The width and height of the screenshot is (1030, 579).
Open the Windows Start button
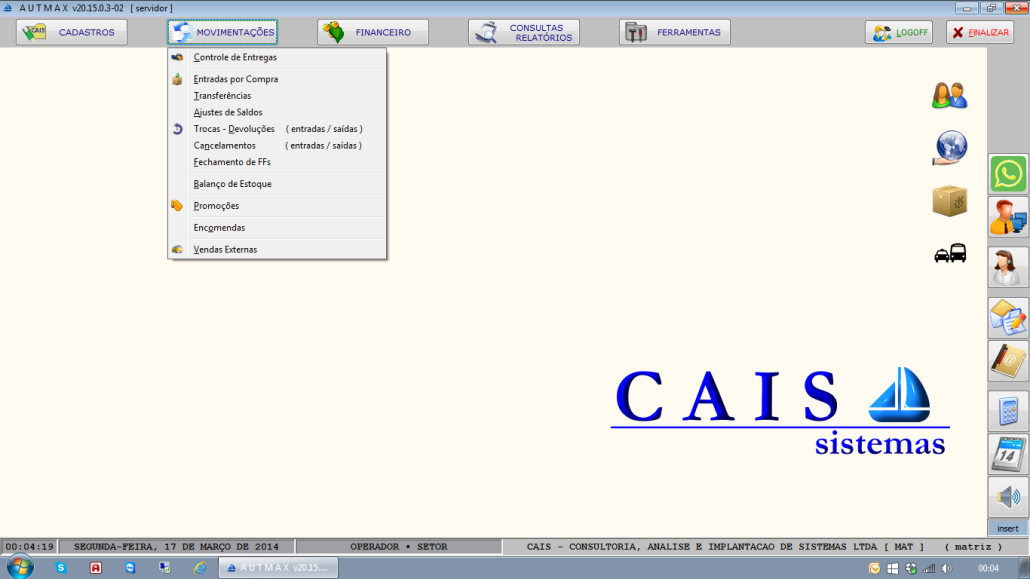20,567
